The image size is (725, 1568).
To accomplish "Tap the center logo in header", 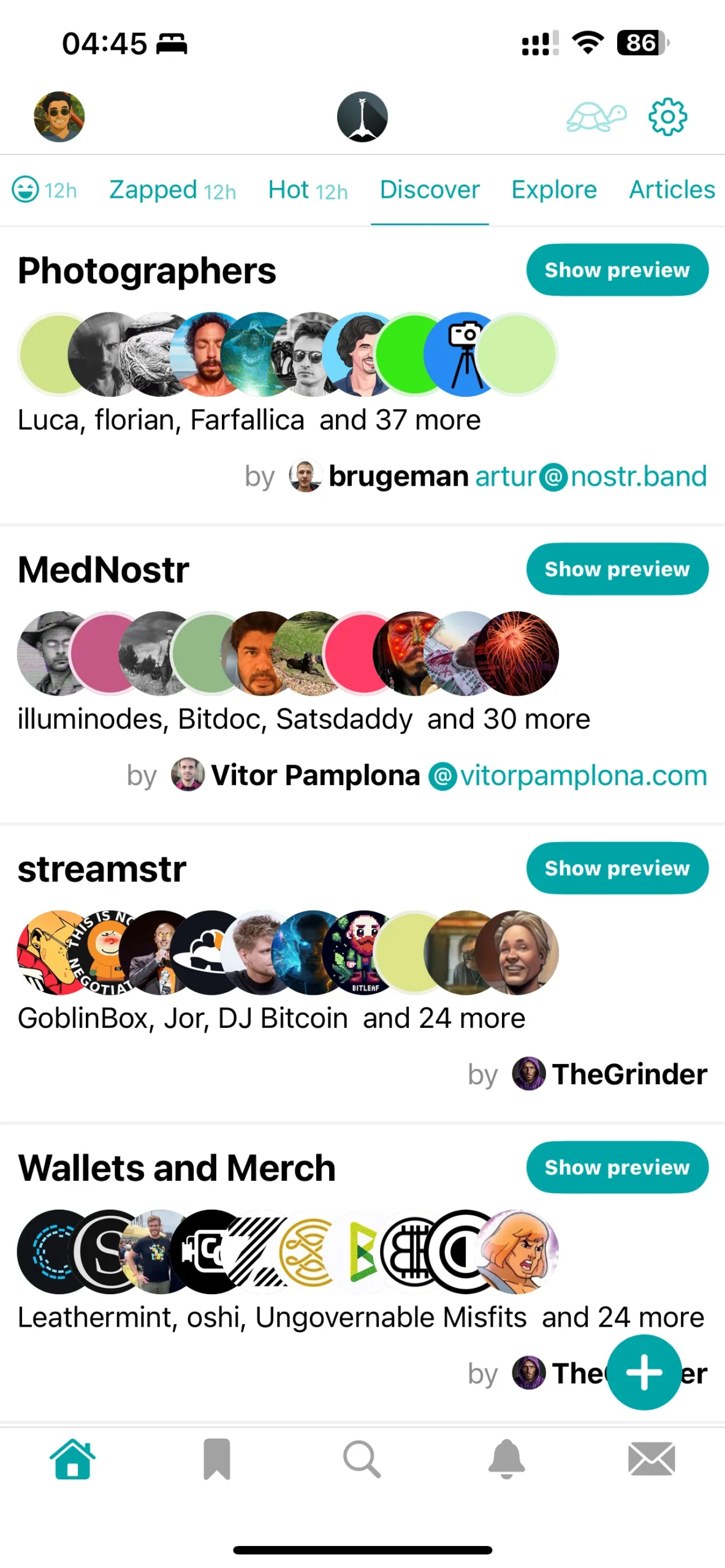I will pos(362,116).
